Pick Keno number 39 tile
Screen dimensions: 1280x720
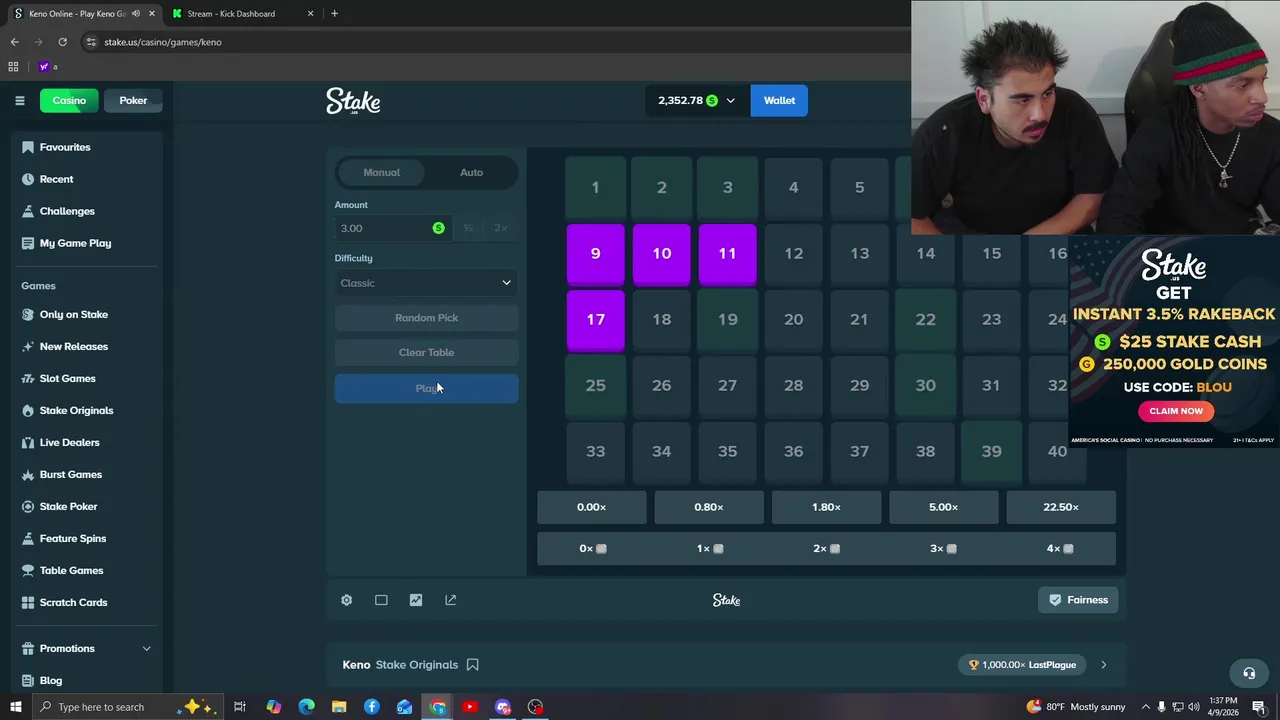point(991,452)
